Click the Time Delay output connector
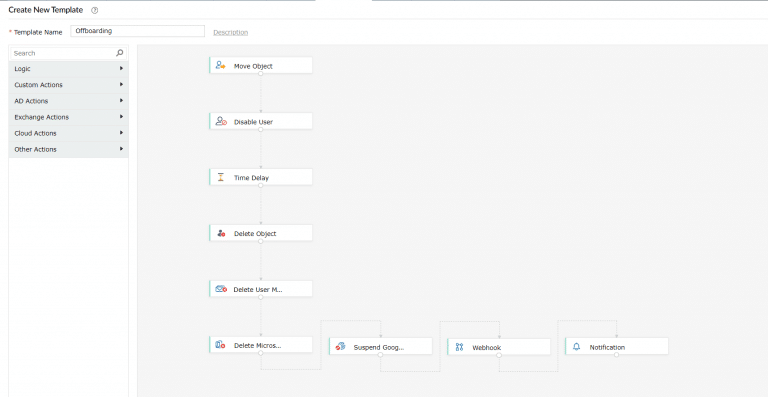This screenshot has height=397, width=768. click(261, 186)
